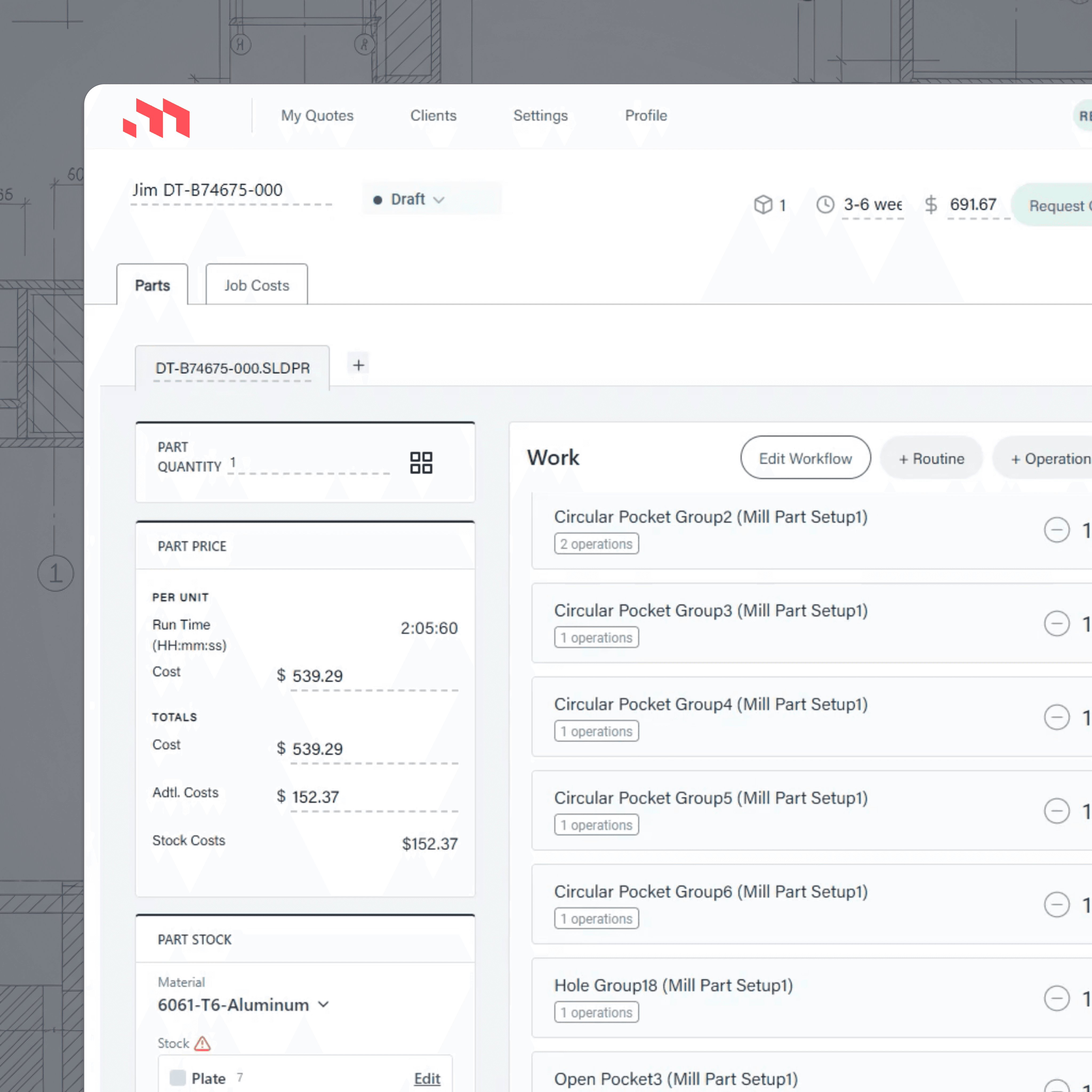The height and width of the screenshot is (1092, 1092).
Task: Click the Stock warning triangle icon
Action: point(202,1043)
